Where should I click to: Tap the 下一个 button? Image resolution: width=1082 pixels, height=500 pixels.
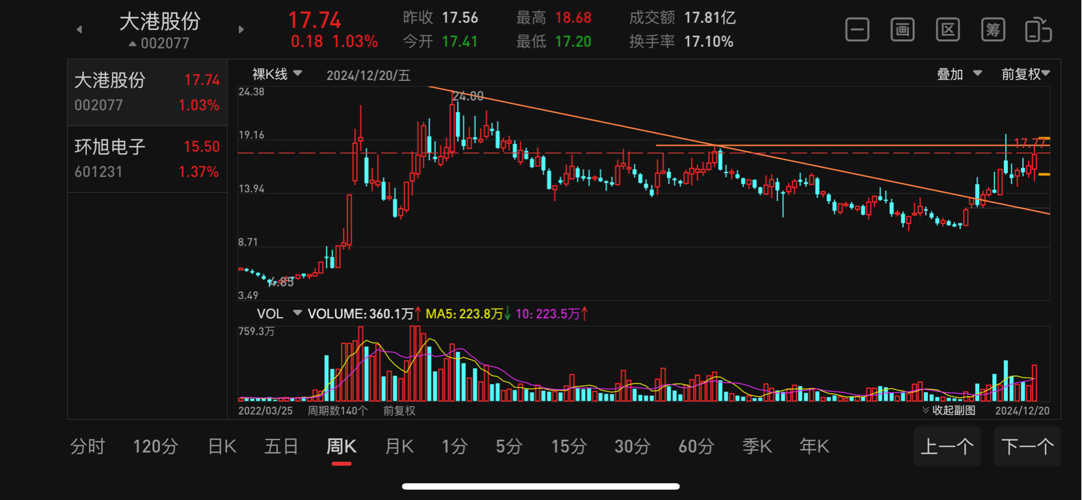click(1027, 447)
